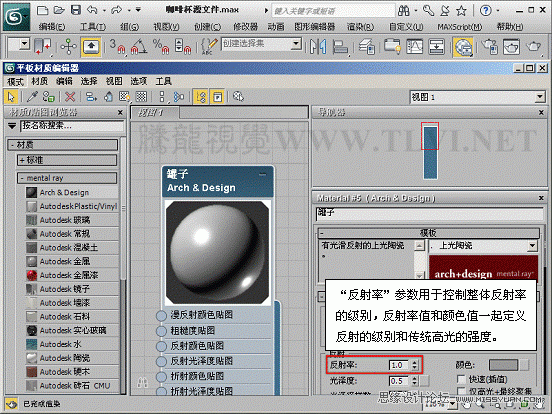Toggle the angle snap icon
Viewport: 552px width, 414px height.
point(139,46)
